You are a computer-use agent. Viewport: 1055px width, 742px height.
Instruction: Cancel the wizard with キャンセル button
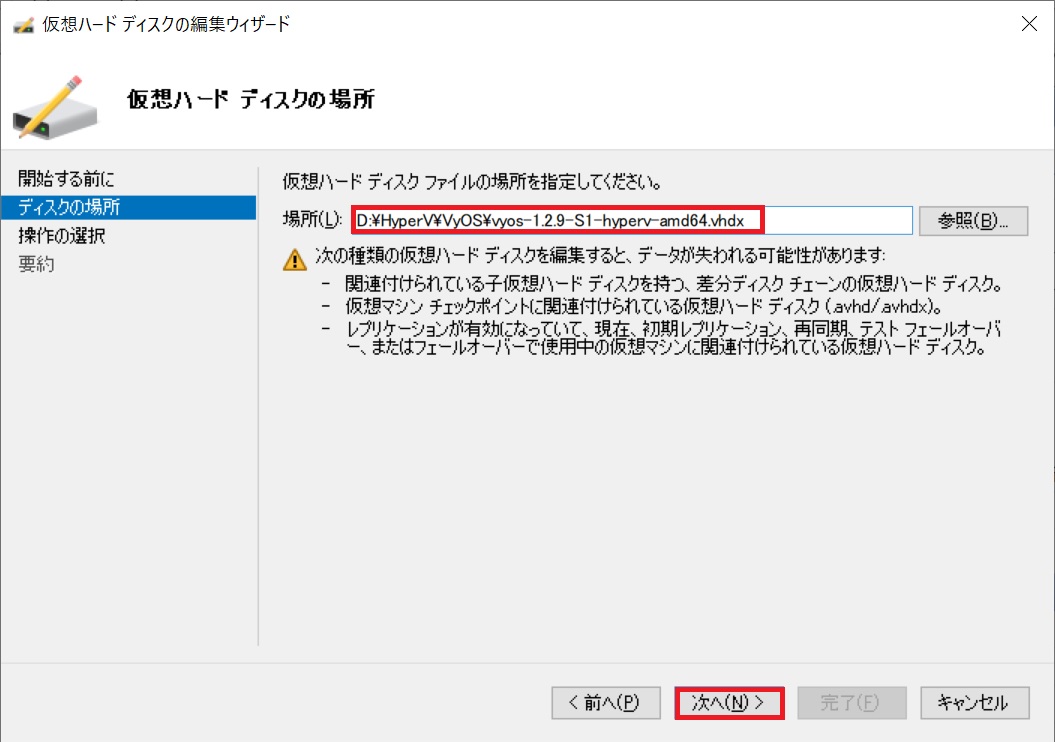975,703
